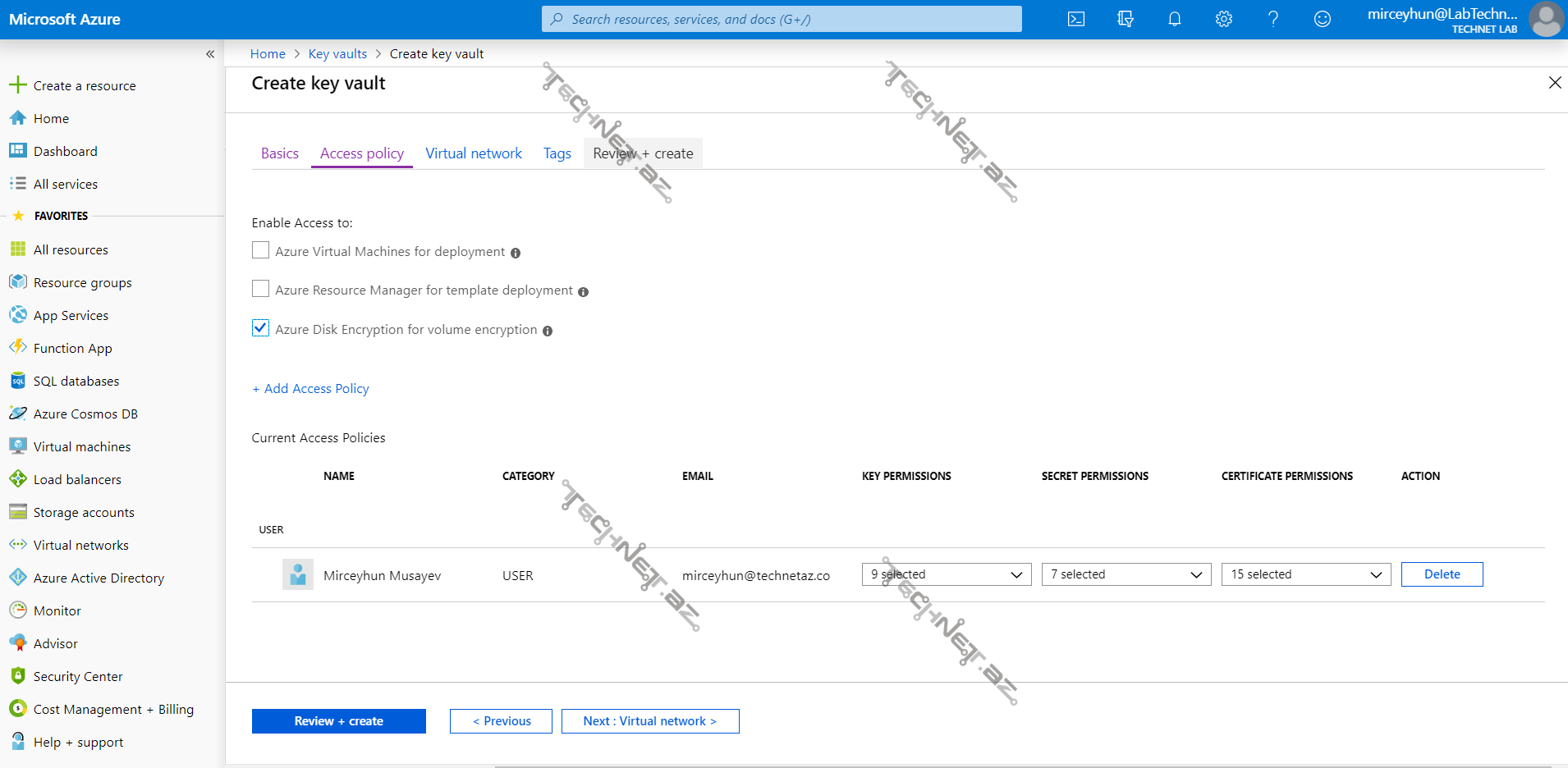Click the Add Access Policy link

pos(310,388)
